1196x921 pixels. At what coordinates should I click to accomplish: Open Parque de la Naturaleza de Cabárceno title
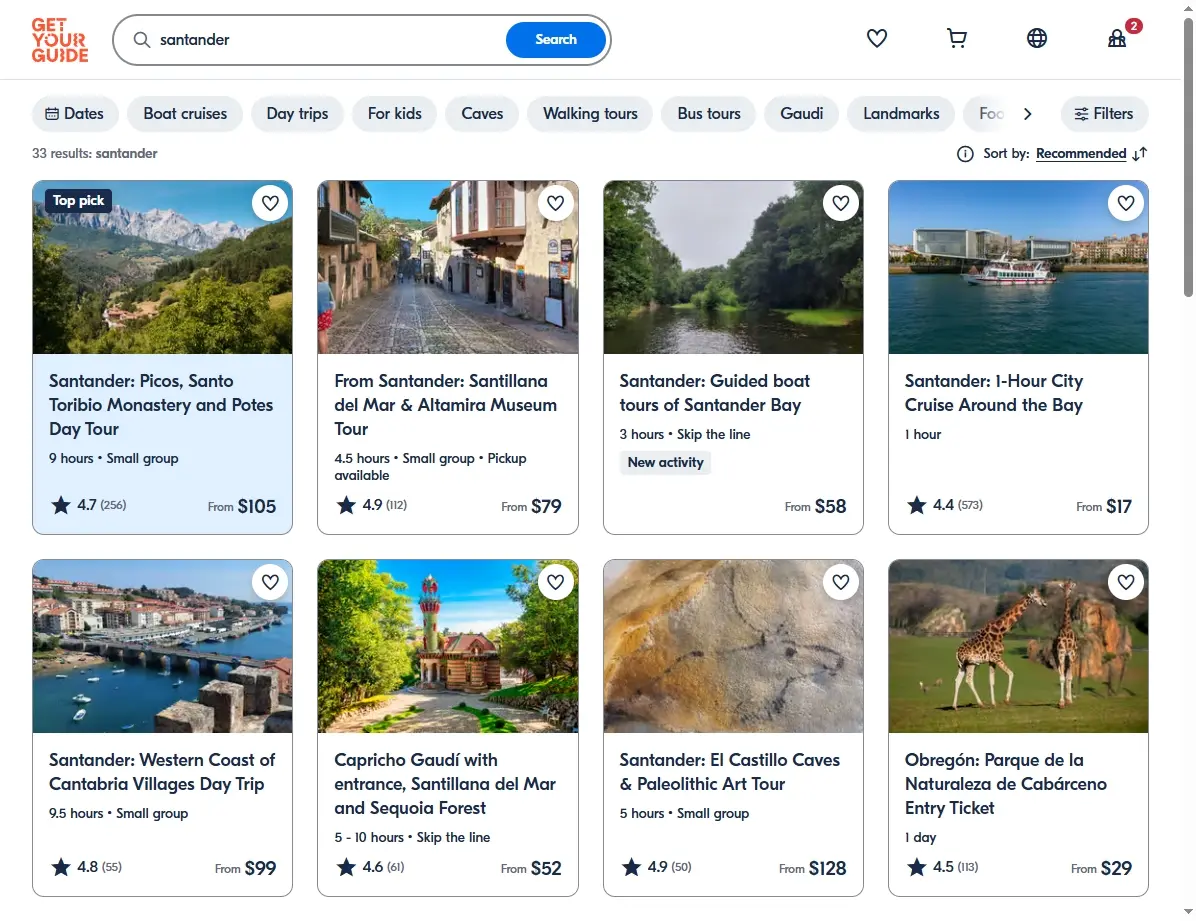pyautogui.click(x=1005, y=784)
